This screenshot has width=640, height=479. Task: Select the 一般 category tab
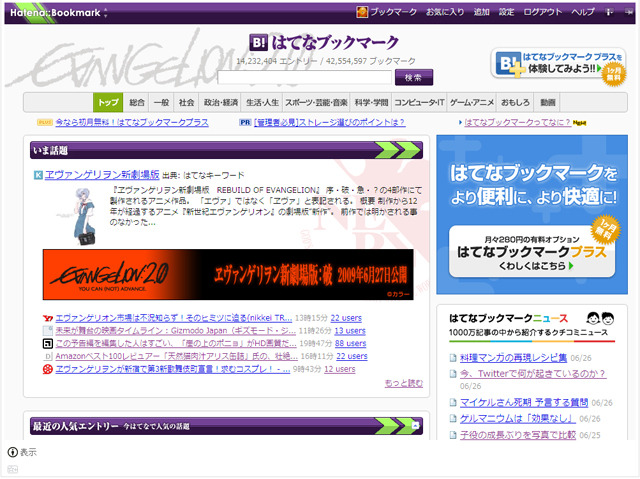[x=161, y=102]
